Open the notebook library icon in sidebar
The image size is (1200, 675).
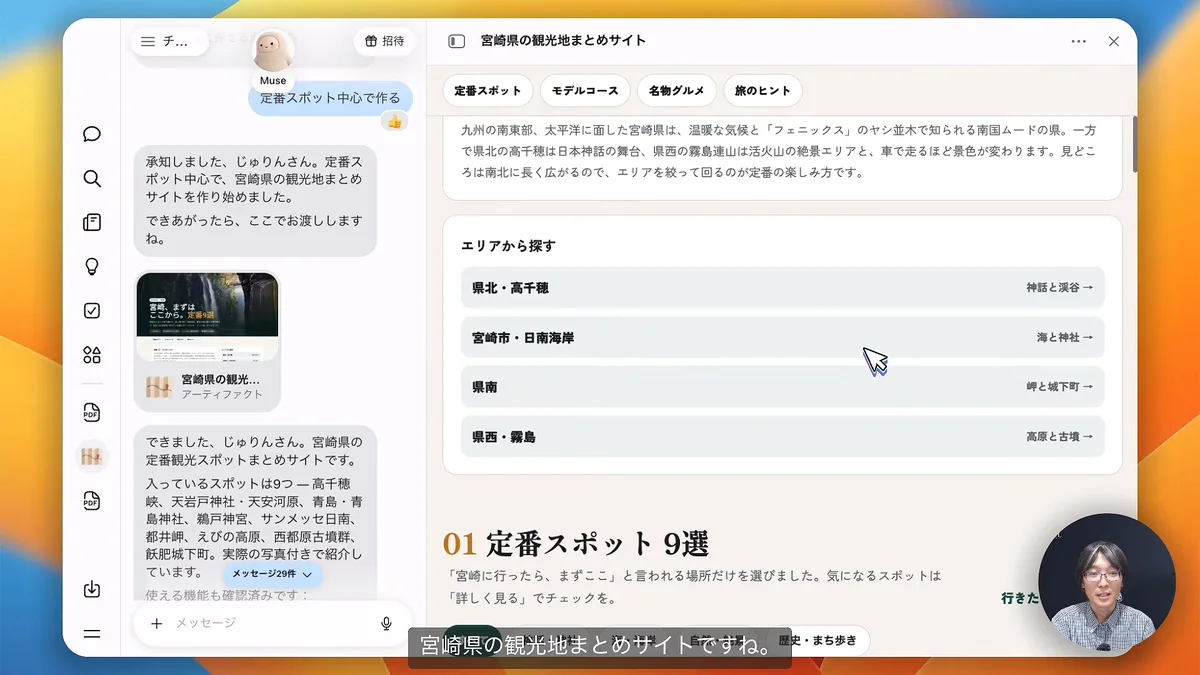92,223
